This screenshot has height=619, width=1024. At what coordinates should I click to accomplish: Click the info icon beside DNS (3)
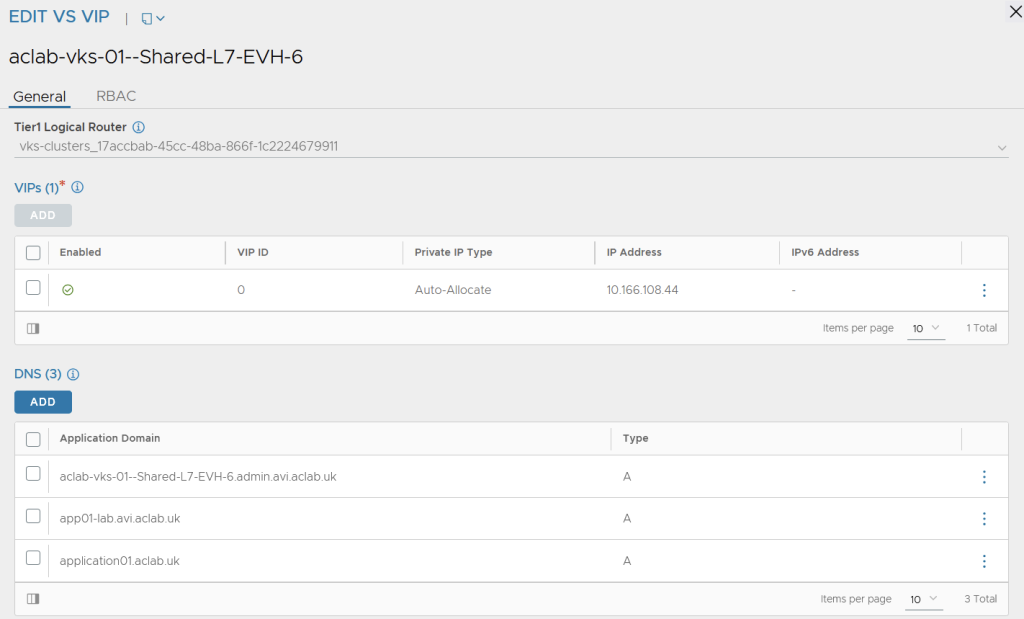pyautogui.click(x=73, y=374)
